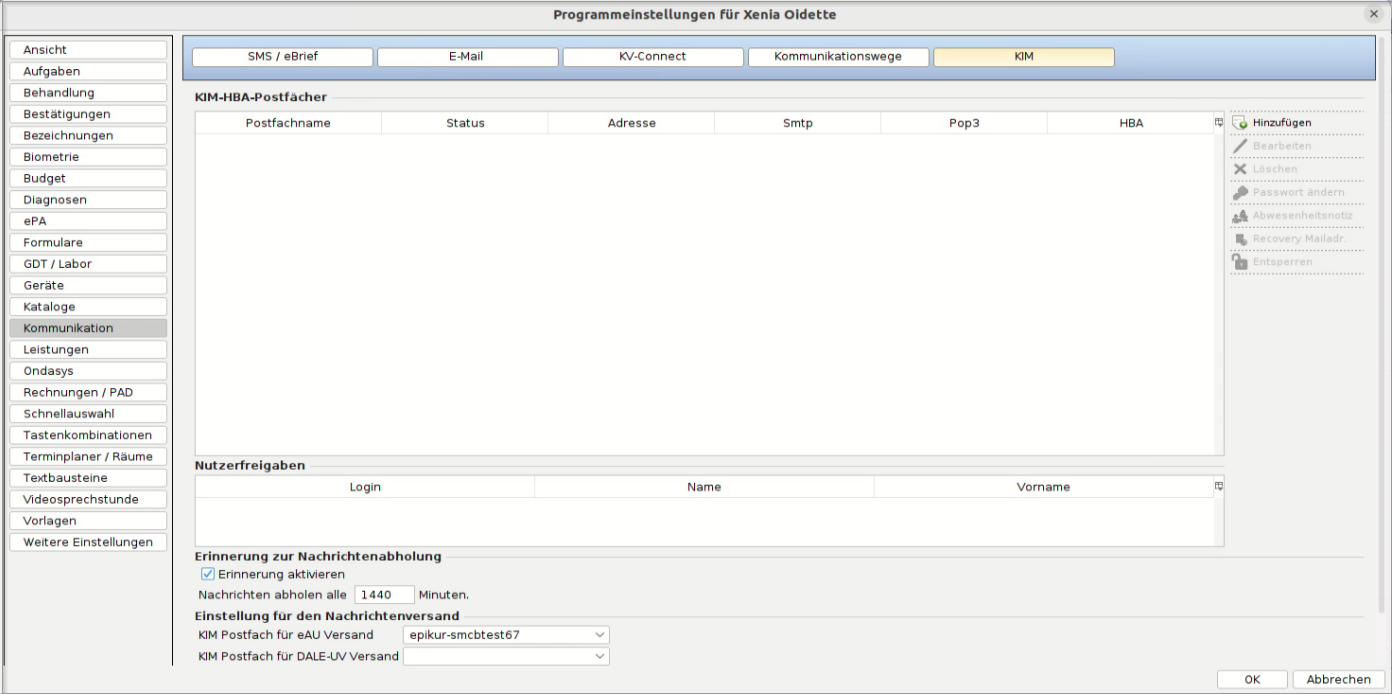Sort Nutzerfreigaben by the Login column
This screenshot has height=694, width=1392.
365,487
